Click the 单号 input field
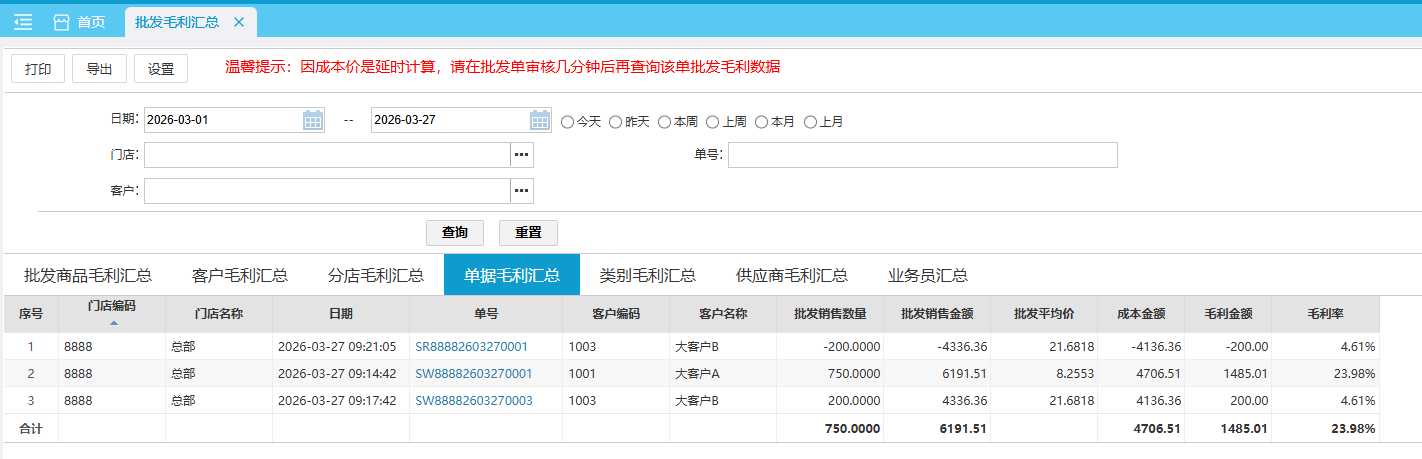Viewport: 1422px width, 459px height. pos(922,155)
